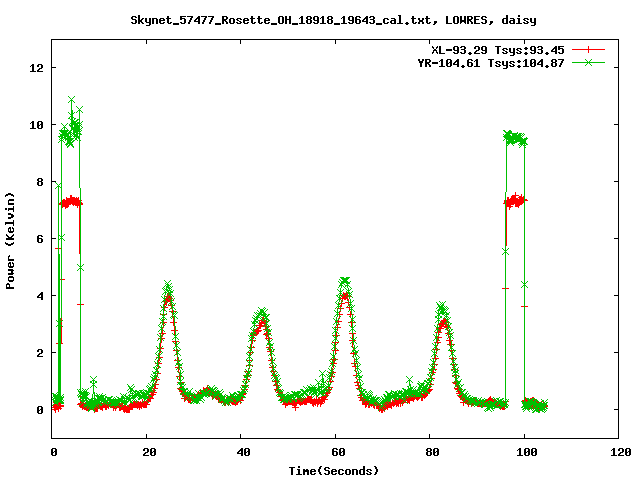
Task: Click the y-axis tick label 4
Action: 40,296
